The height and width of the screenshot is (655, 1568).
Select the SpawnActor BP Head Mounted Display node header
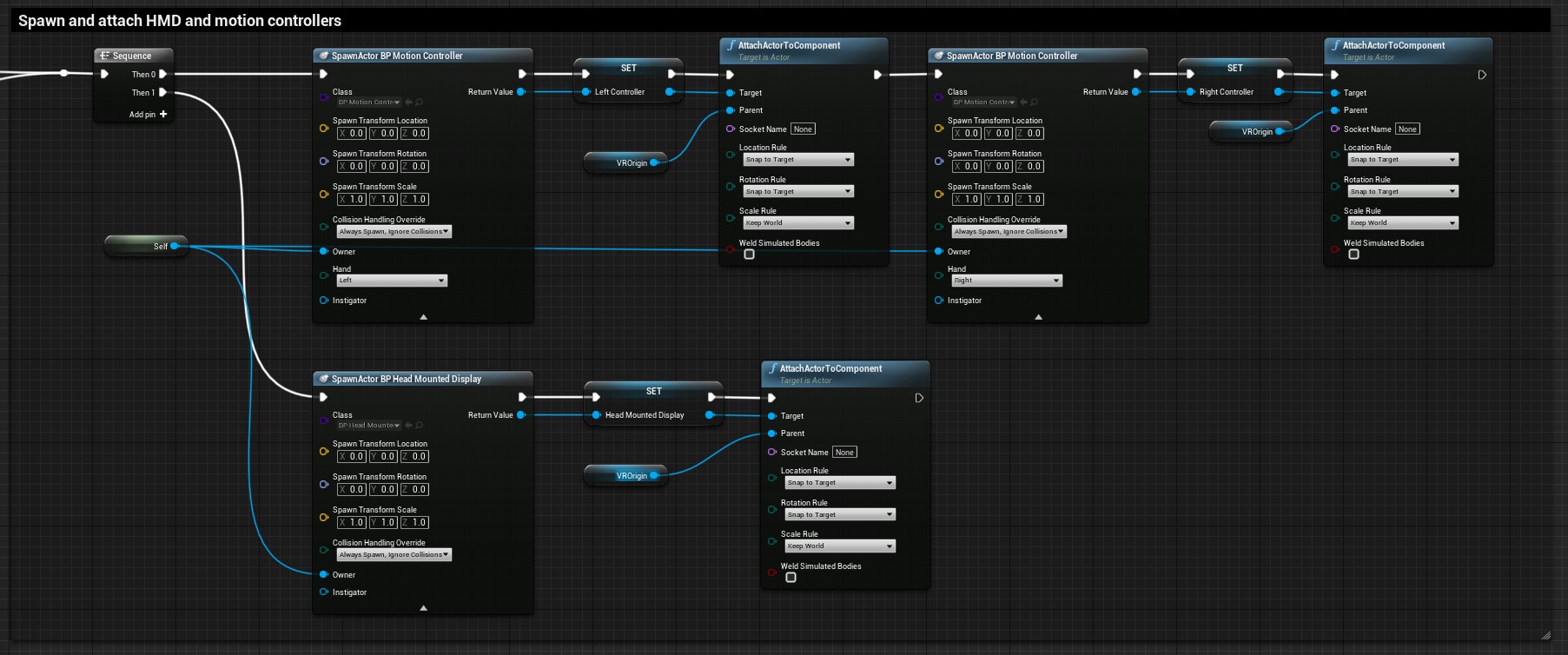pos(423,379)
